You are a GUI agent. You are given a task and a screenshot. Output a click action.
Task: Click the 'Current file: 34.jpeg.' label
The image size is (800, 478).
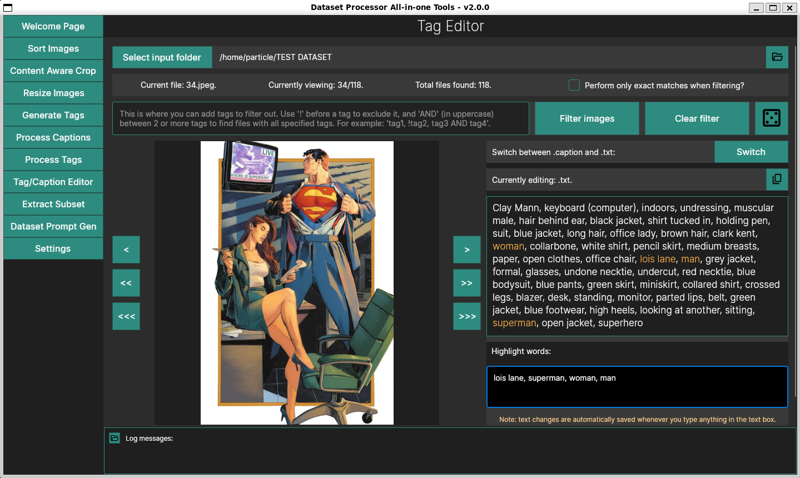tap(179, 85)
